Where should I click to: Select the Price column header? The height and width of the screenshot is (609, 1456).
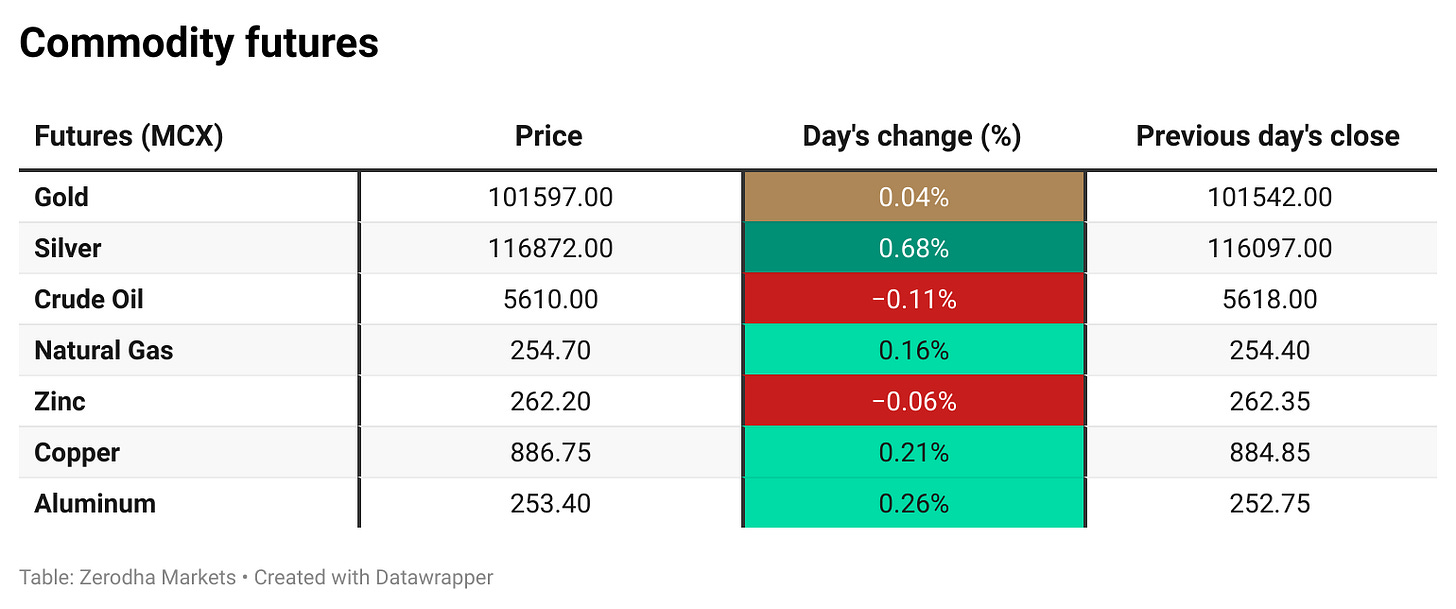point(549,136)
